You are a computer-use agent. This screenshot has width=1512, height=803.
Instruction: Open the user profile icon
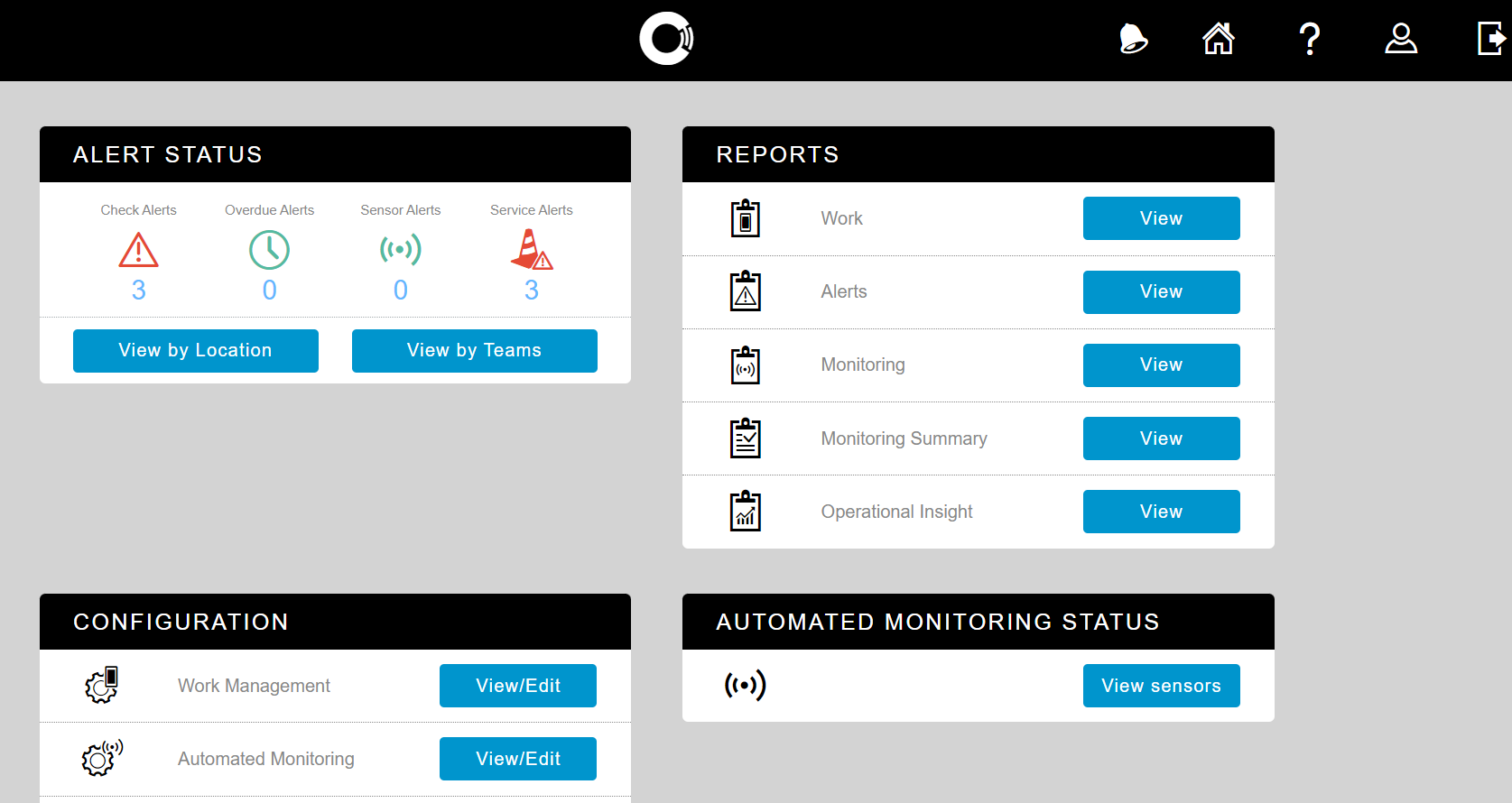coord(1401,39)
